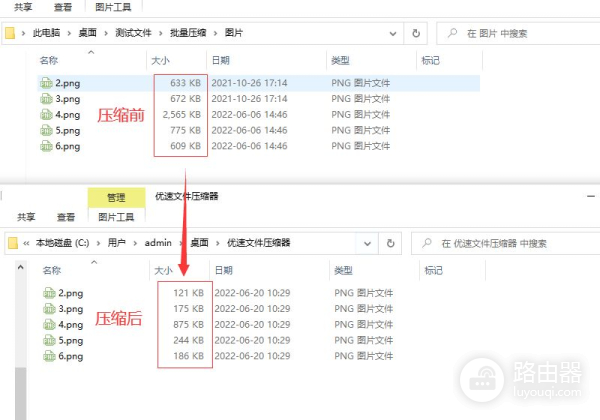Viewport: 600px width, 420px height.
Task: Click search magnifier in 优速文件压缩器 search box
Action: pos(427,243)
